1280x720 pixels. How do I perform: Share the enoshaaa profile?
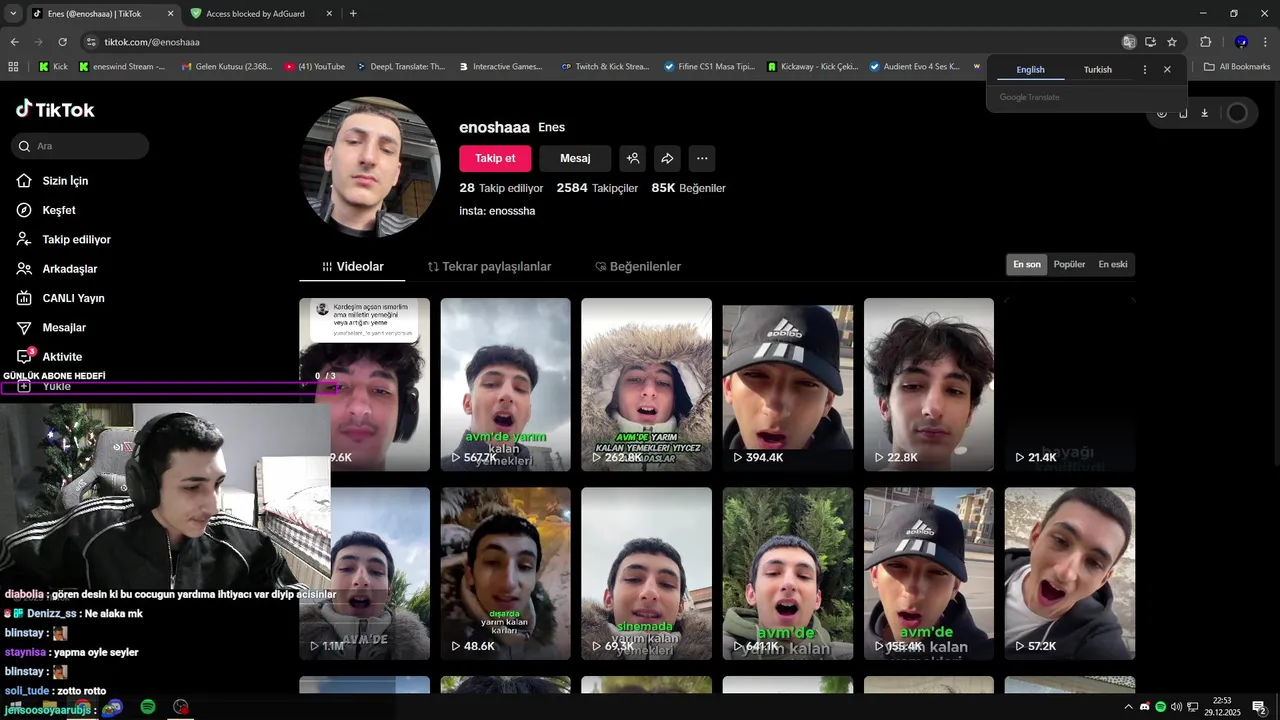point(667,158)
